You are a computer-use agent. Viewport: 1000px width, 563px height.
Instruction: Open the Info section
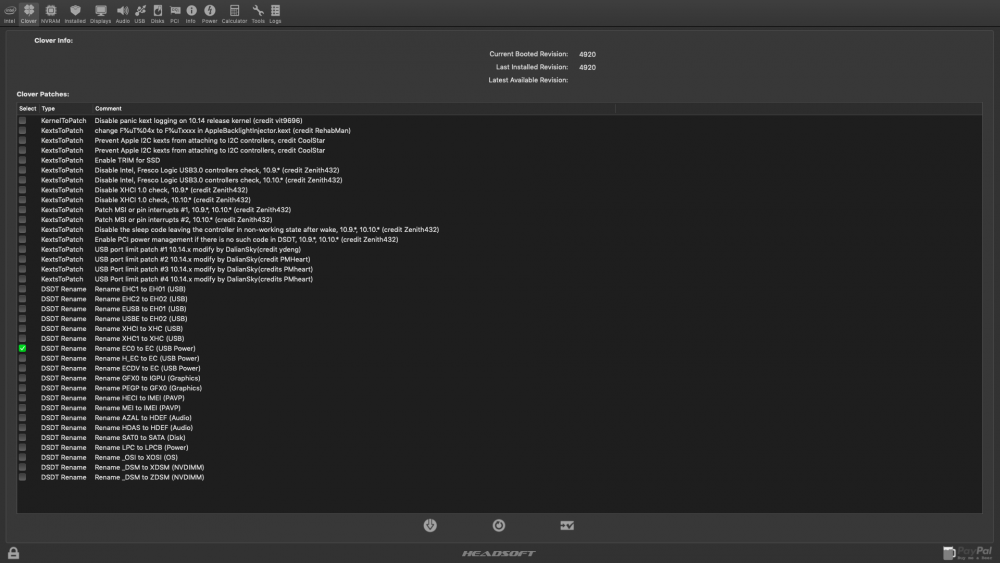pyautogui.click(x=191, y=13)
